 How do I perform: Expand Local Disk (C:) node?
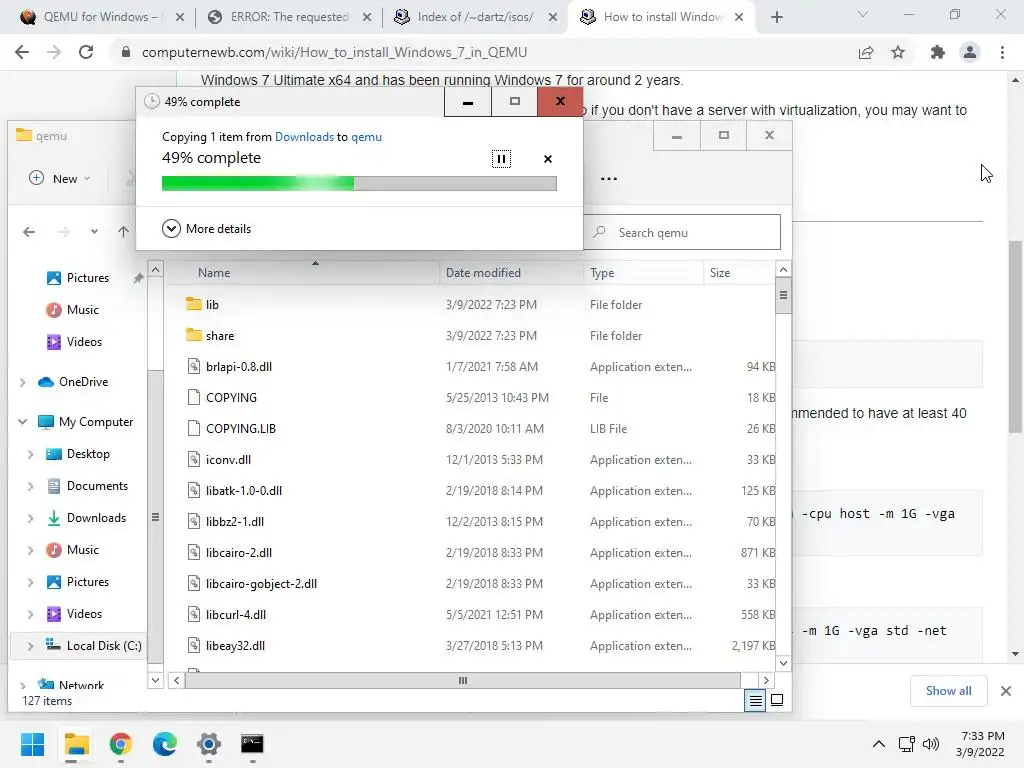point(30,646)
